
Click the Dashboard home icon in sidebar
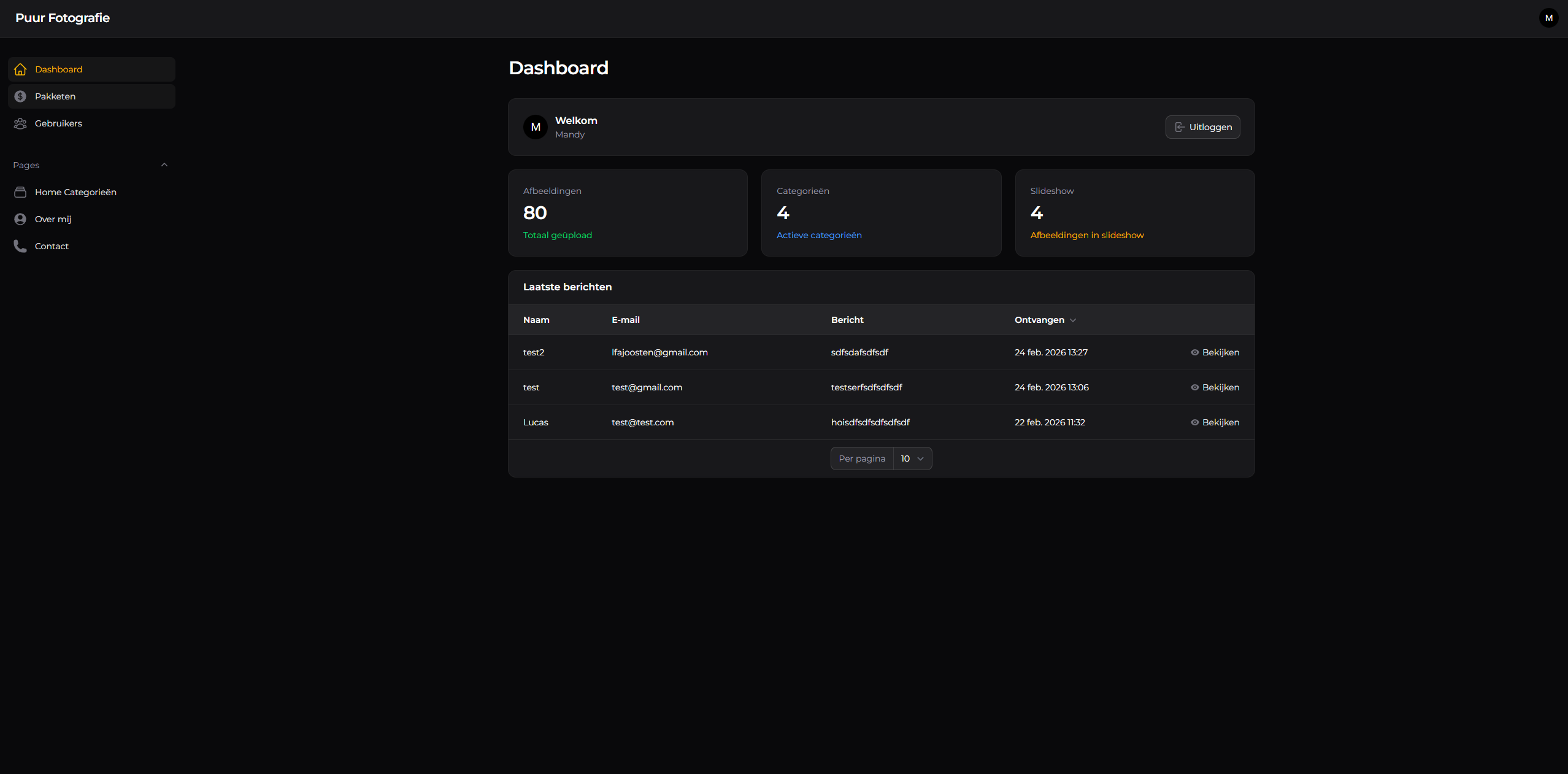point(20,69)
